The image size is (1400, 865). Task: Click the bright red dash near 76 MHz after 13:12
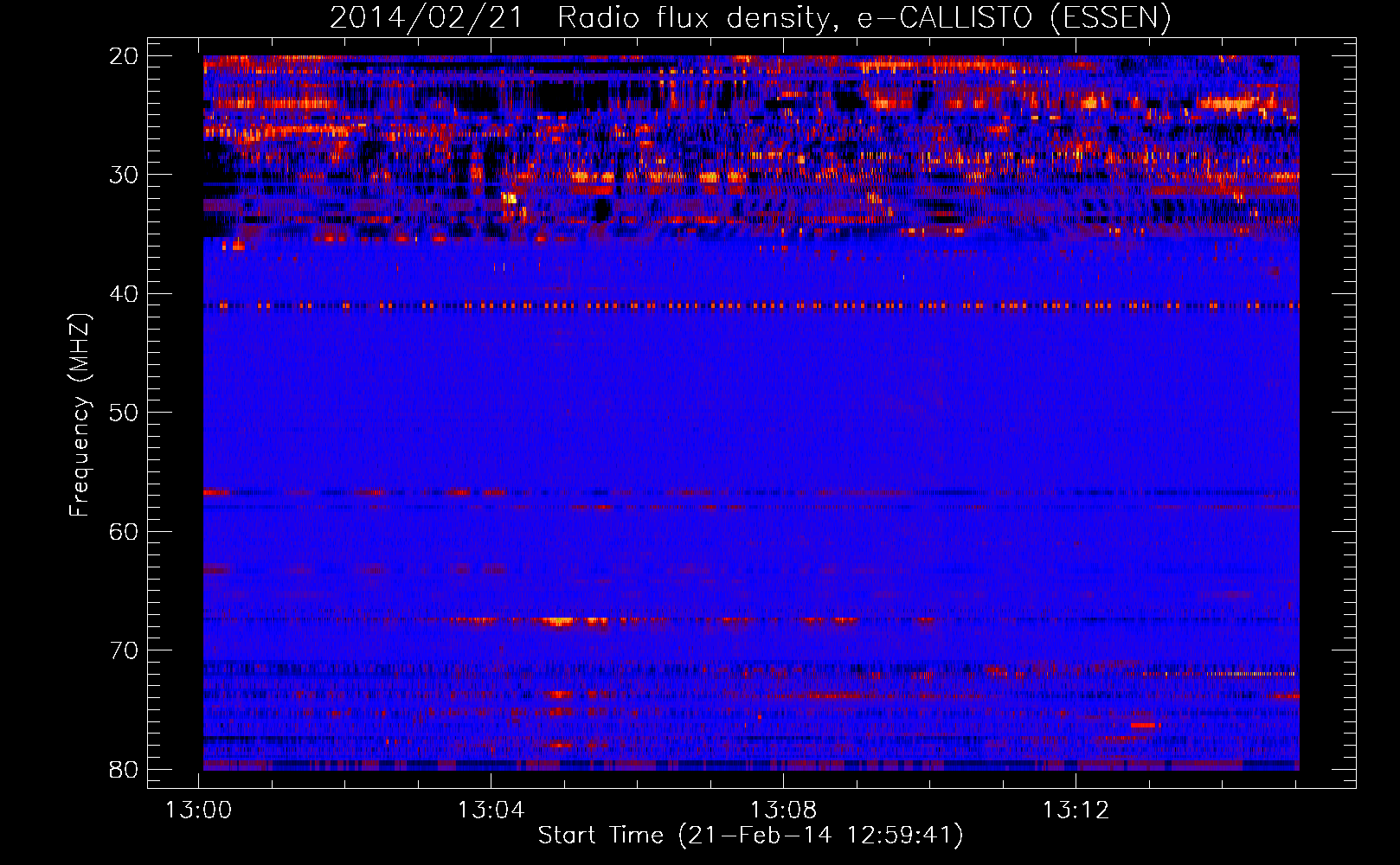tap(1143, 725)
